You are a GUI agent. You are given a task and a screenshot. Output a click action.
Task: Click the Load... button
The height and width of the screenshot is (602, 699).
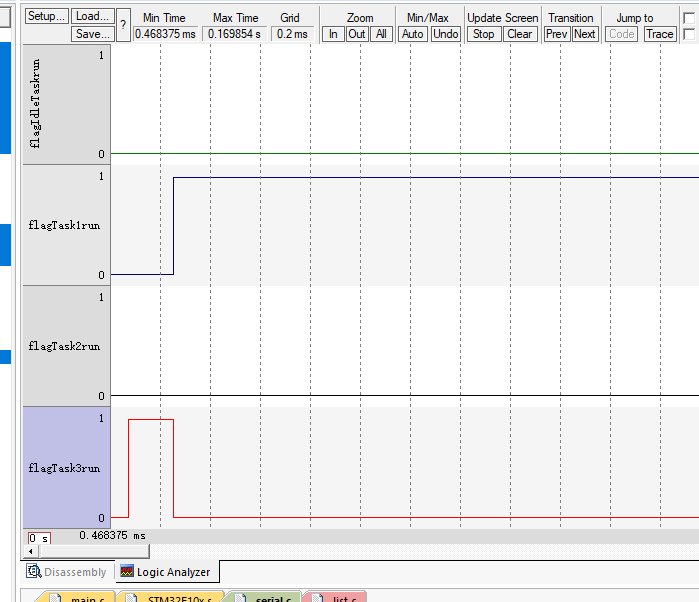(x=93, y=16)
